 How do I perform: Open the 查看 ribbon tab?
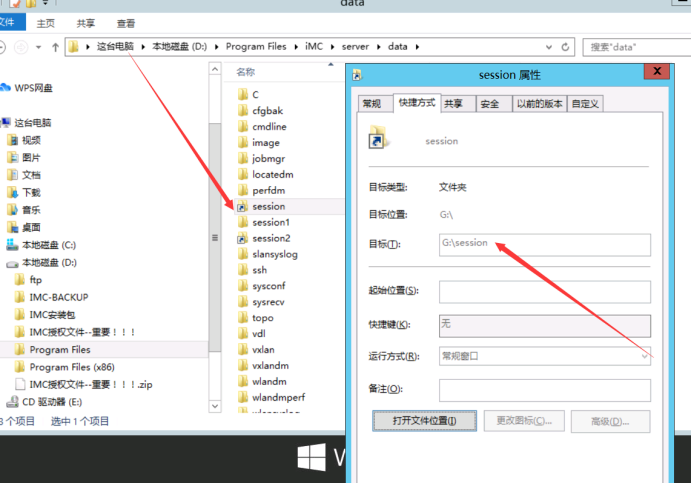pos(126,23)
